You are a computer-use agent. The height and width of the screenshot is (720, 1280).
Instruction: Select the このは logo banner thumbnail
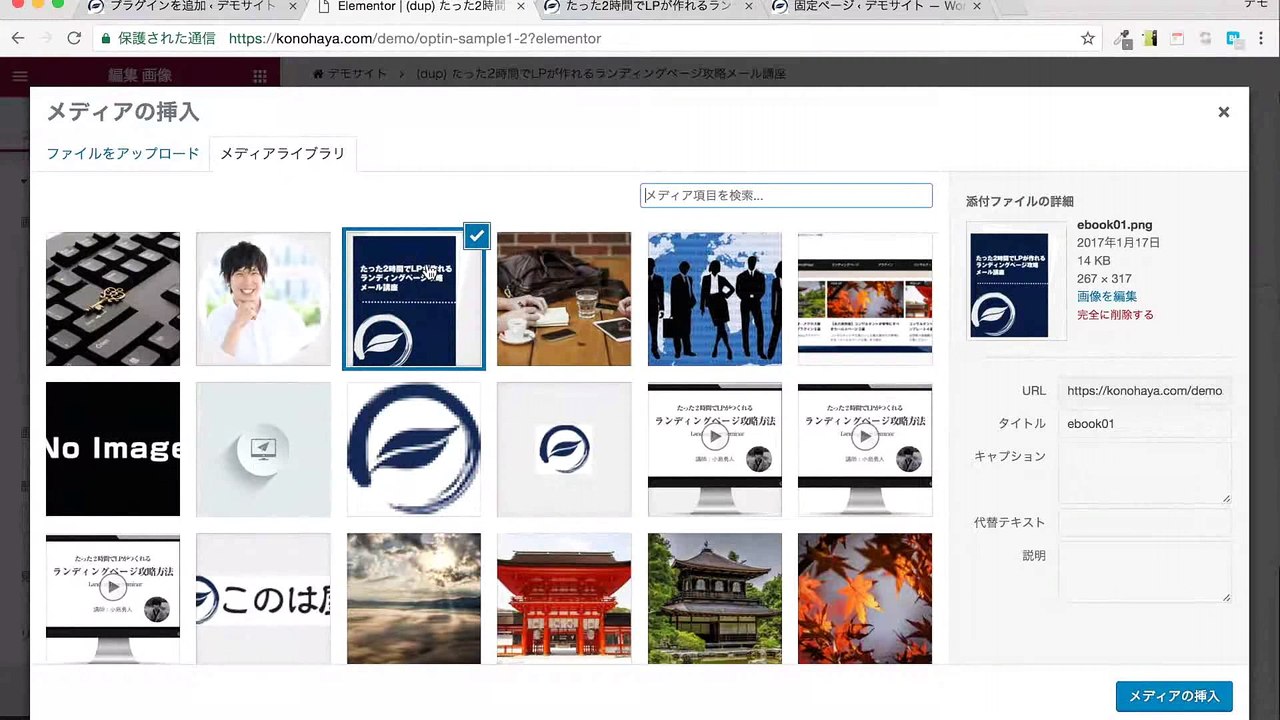(263, 598)
